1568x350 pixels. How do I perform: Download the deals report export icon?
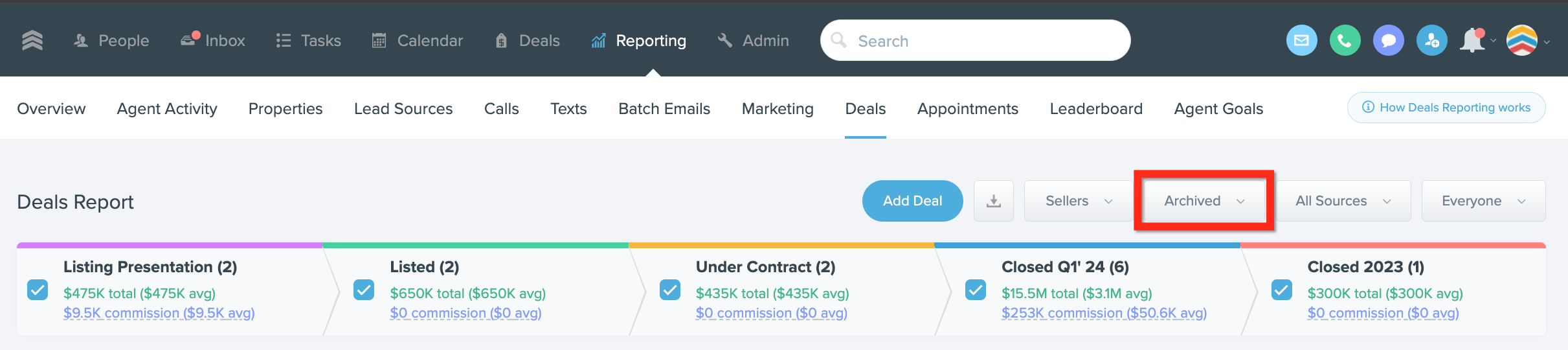point(994,201)
